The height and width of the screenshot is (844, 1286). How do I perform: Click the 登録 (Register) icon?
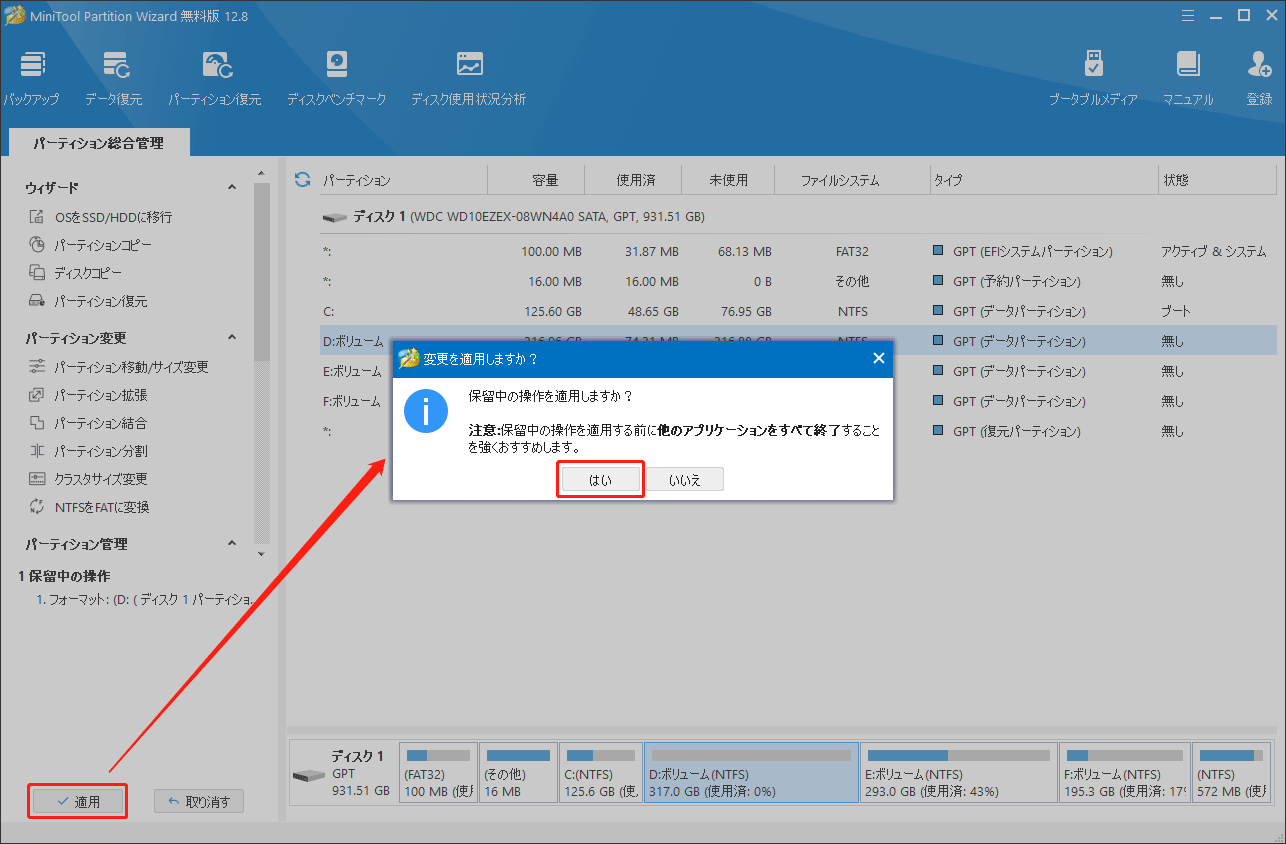[1259, 78]
